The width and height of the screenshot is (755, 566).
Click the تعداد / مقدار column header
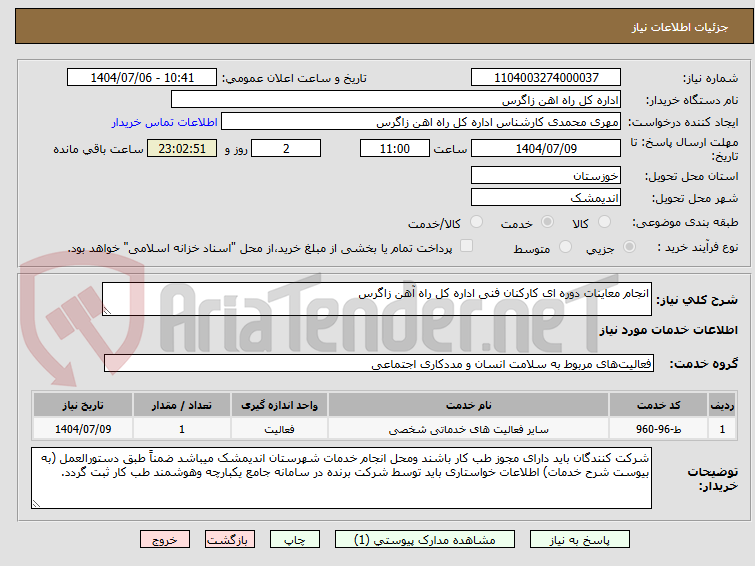[x=182, y=405]
